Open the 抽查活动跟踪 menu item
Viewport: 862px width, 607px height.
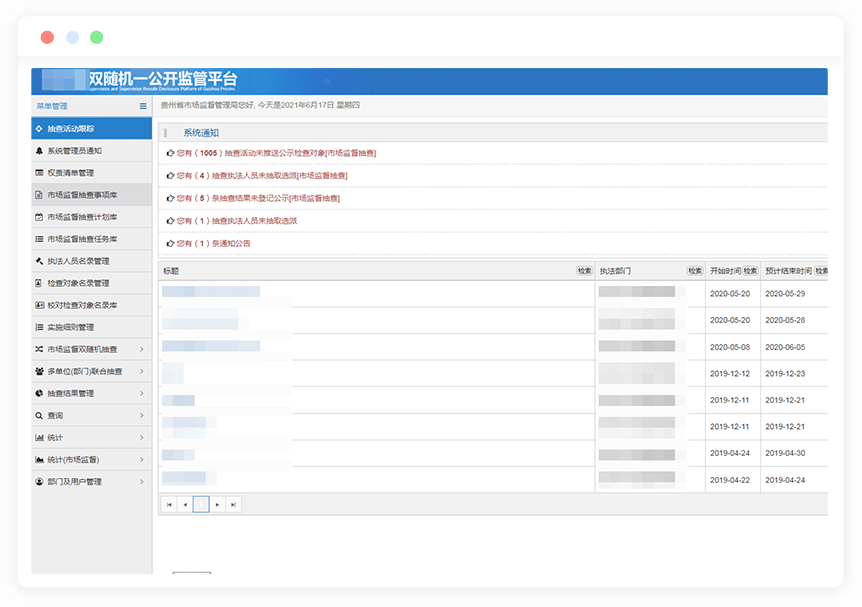(71, 129)
